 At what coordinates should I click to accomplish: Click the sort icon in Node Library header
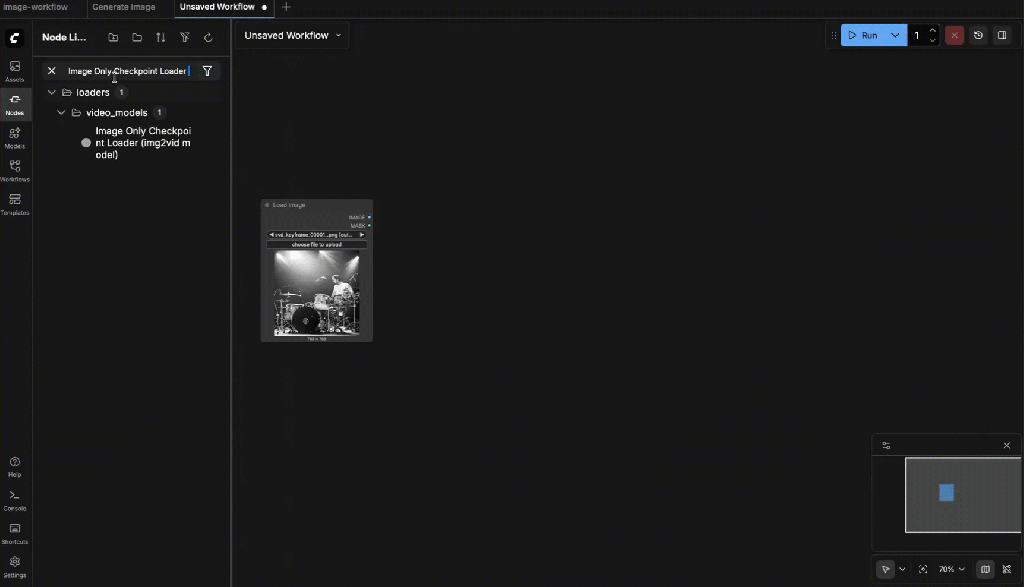[160, 37]
